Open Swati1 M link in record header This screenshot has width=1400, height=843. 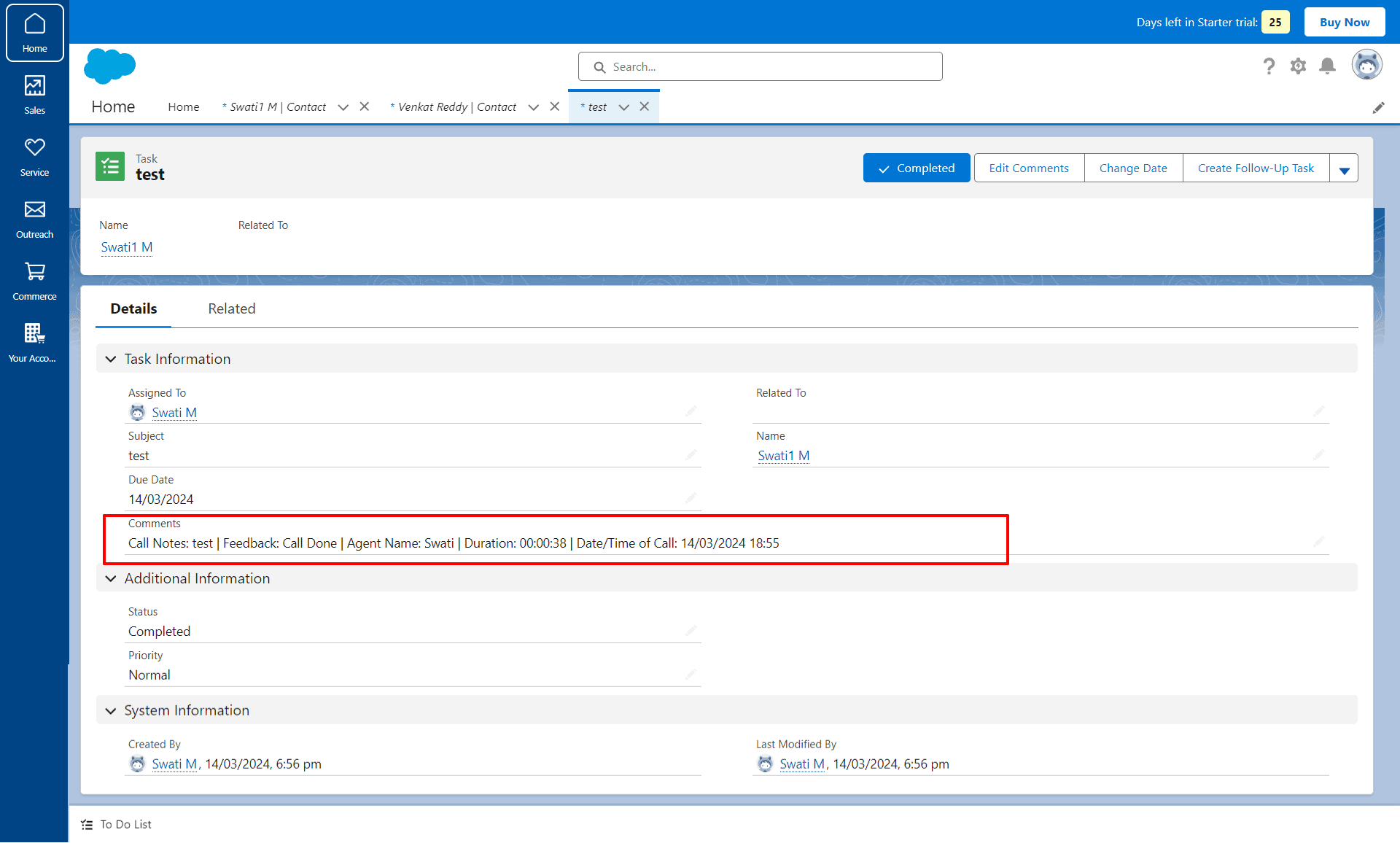(127, 247)
